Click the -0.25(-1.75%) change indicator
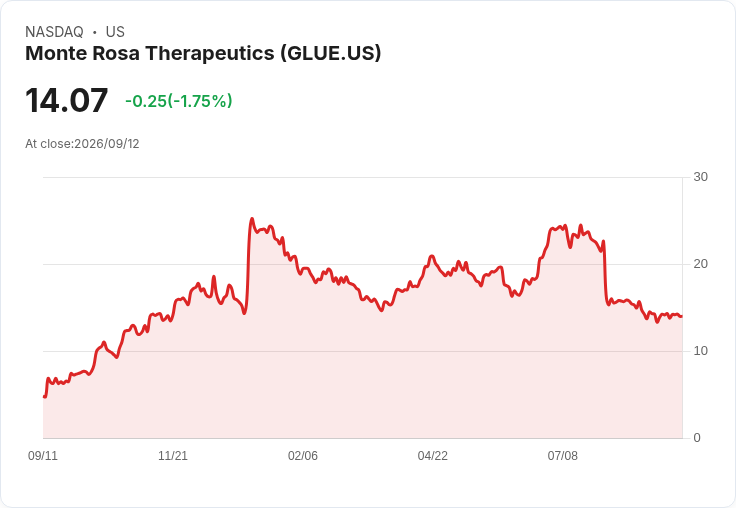 click(x=179, y=101)
